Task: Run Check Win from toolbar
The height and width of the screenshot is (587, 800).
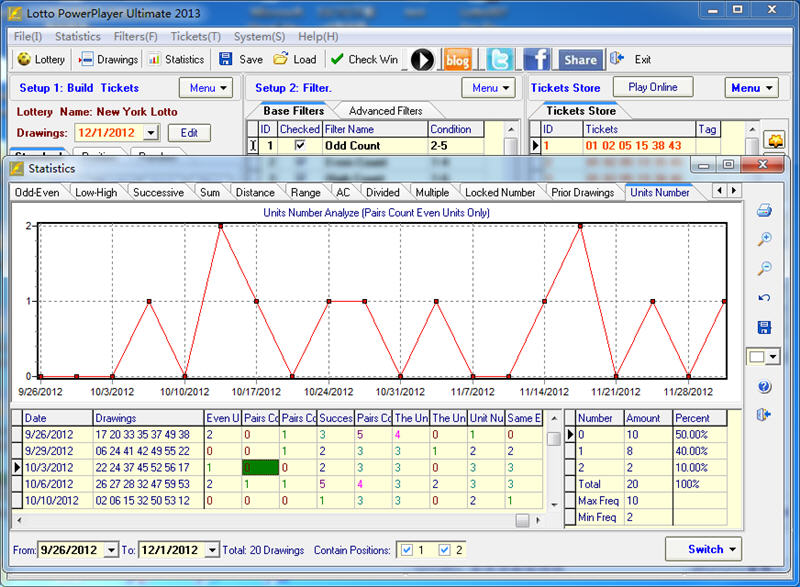Action: click(x=364, y=59)
